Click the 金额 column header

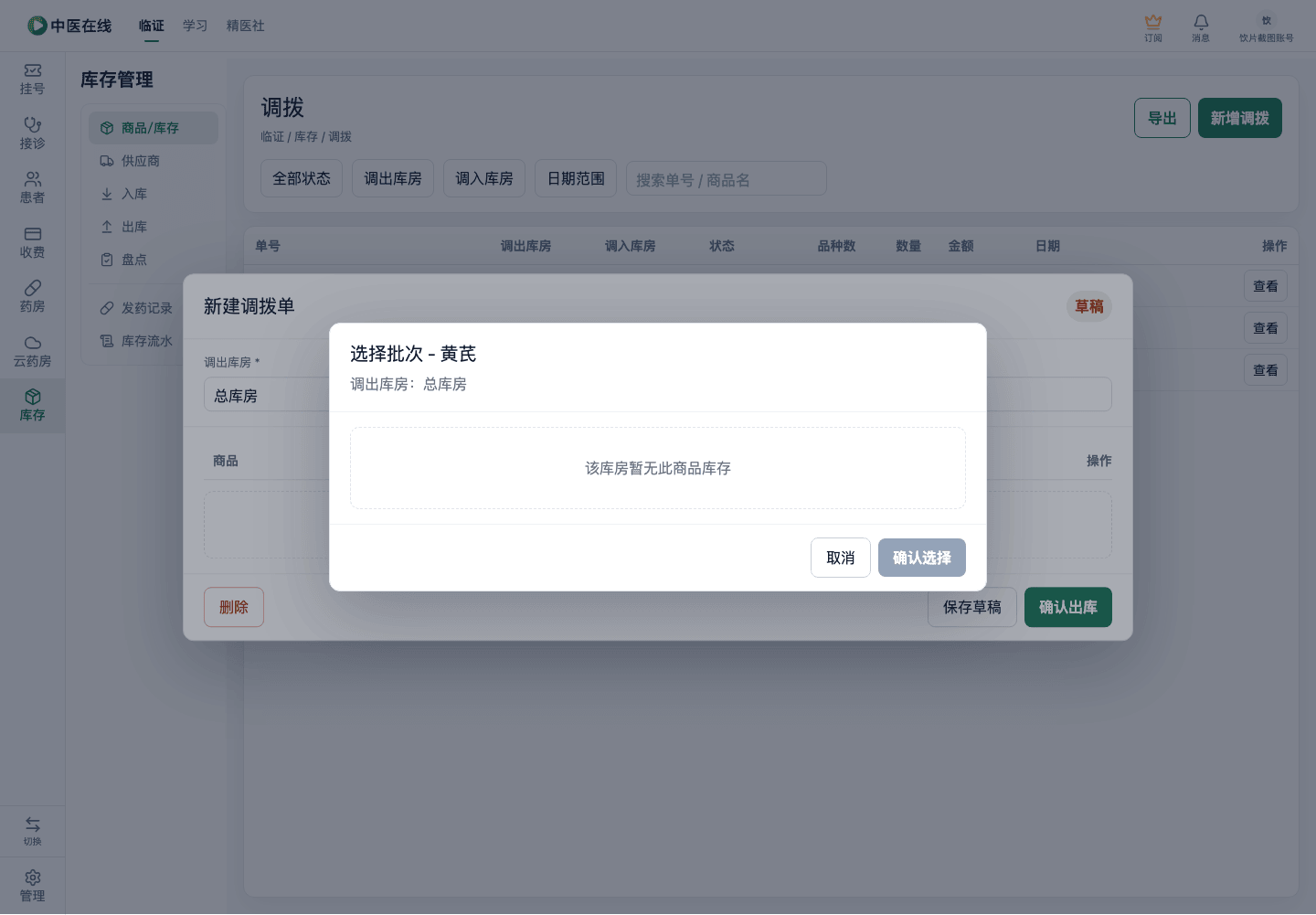960,246
